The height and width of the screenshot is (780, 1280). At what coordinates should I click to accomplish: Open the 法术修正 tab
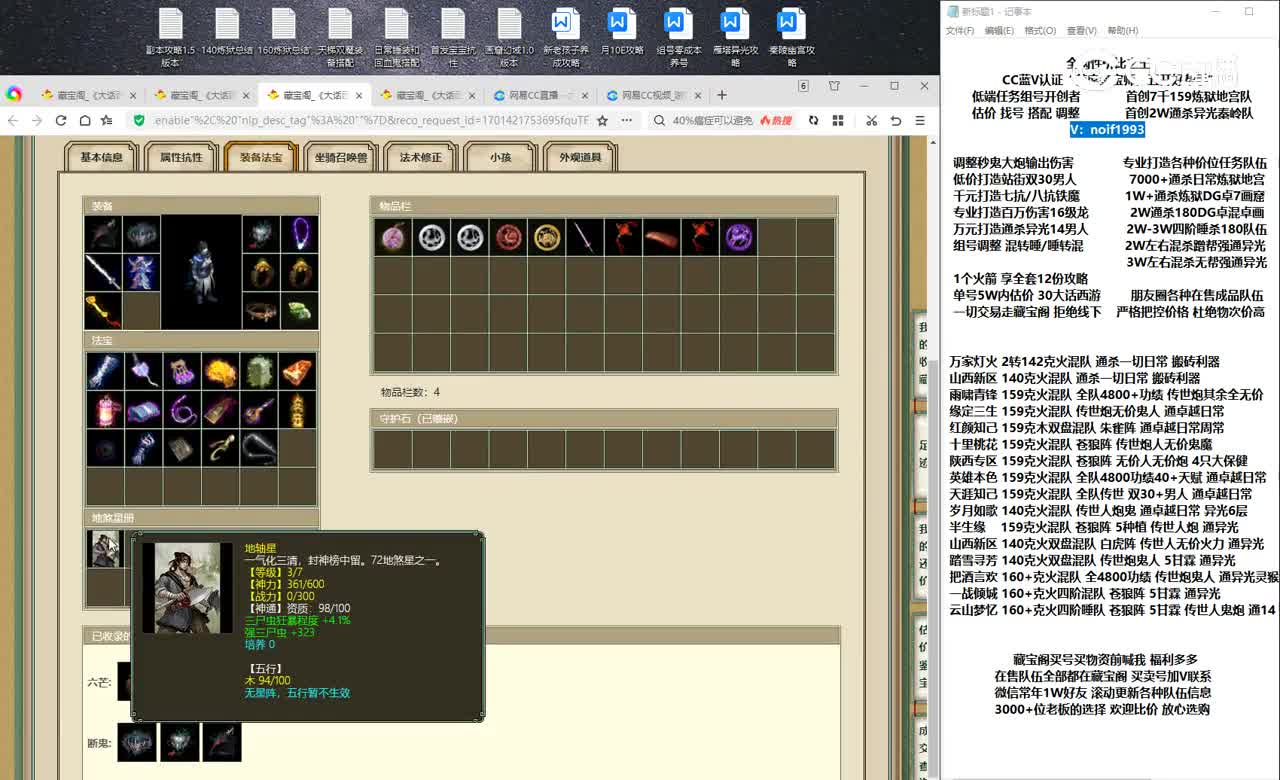[x=420, y=157]
